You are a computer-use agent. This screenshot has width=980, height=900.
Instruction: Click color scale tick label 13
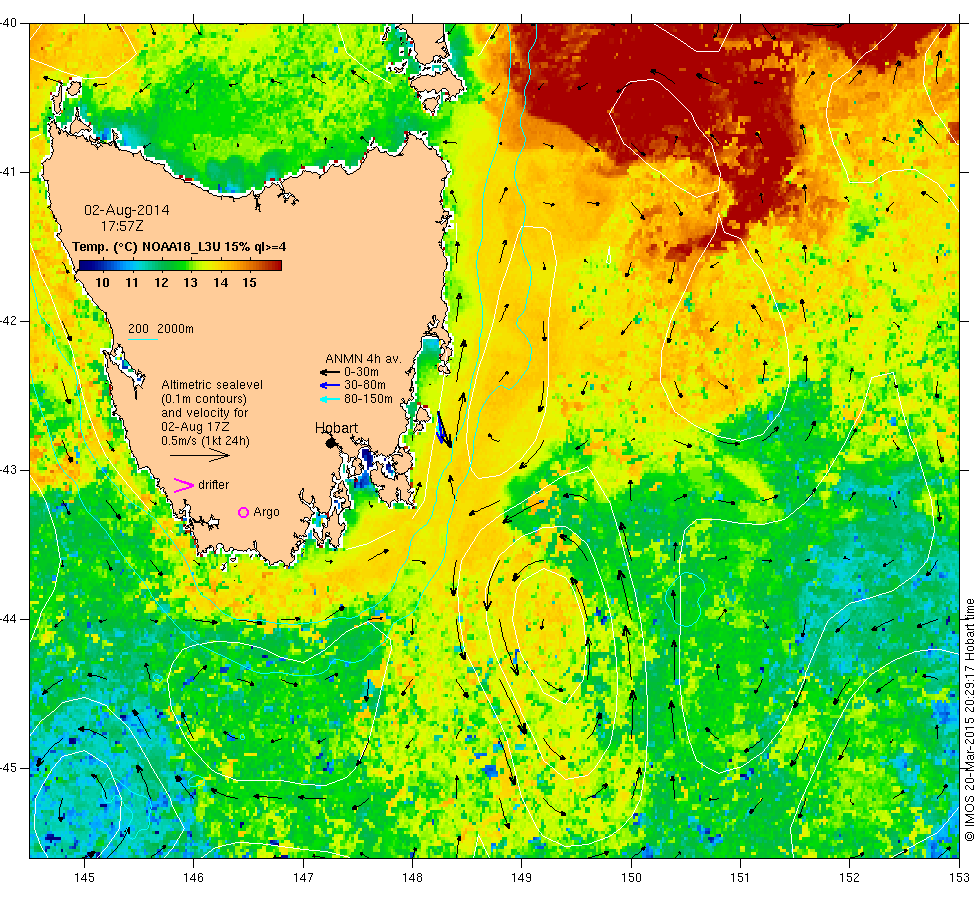point(191,282)
